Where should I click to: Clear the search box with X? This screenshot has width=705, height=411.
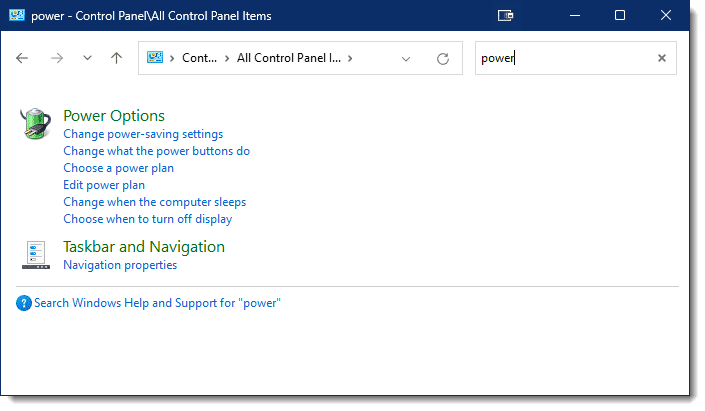pyautogui.click(x=661, y=58)
